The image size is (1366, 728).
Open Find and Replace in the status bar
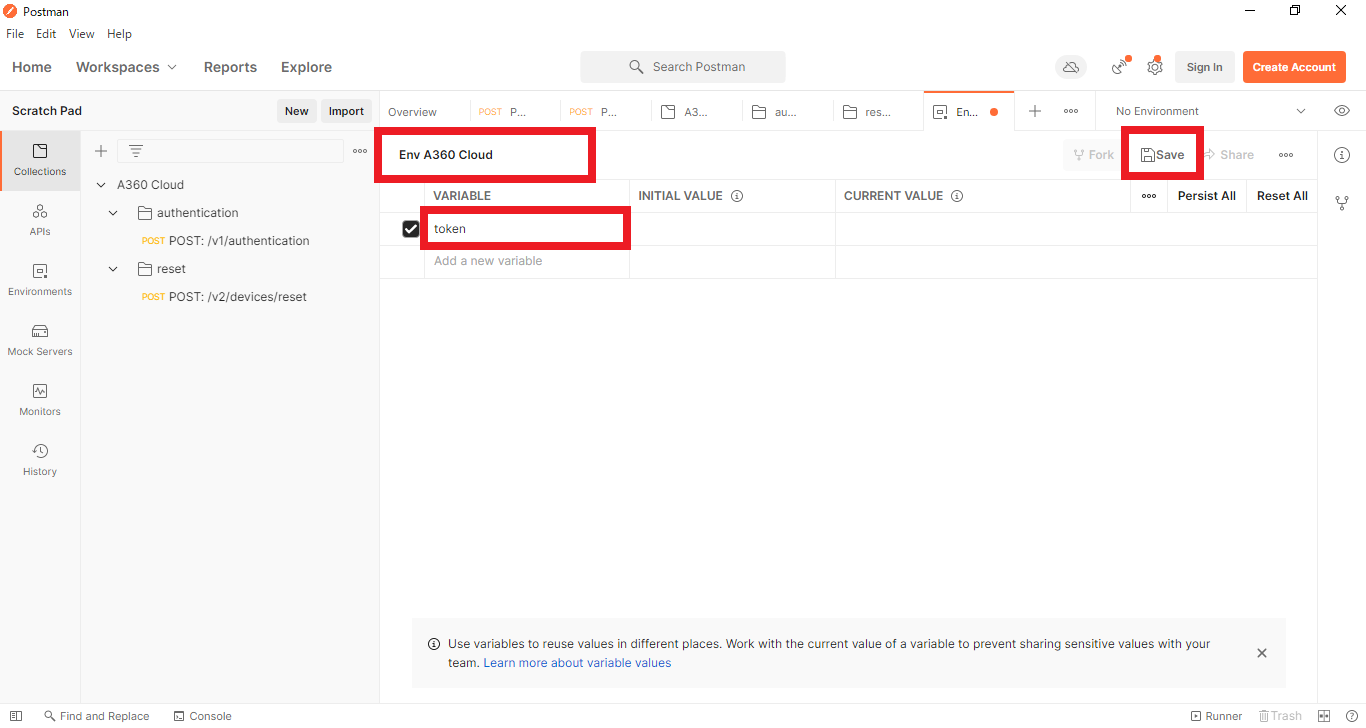click(96, 716)
